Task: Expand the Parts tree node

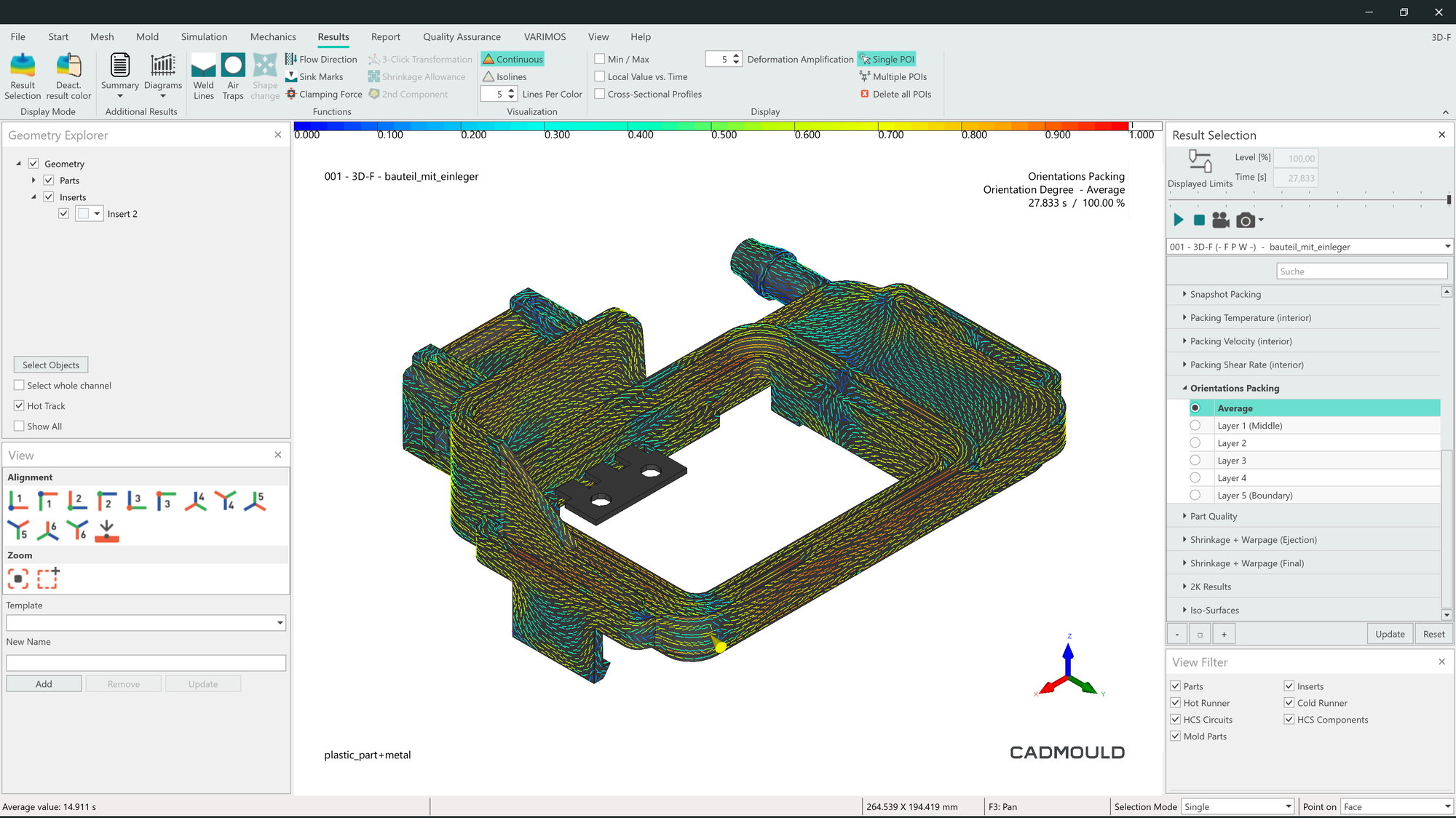Action: 33,180
